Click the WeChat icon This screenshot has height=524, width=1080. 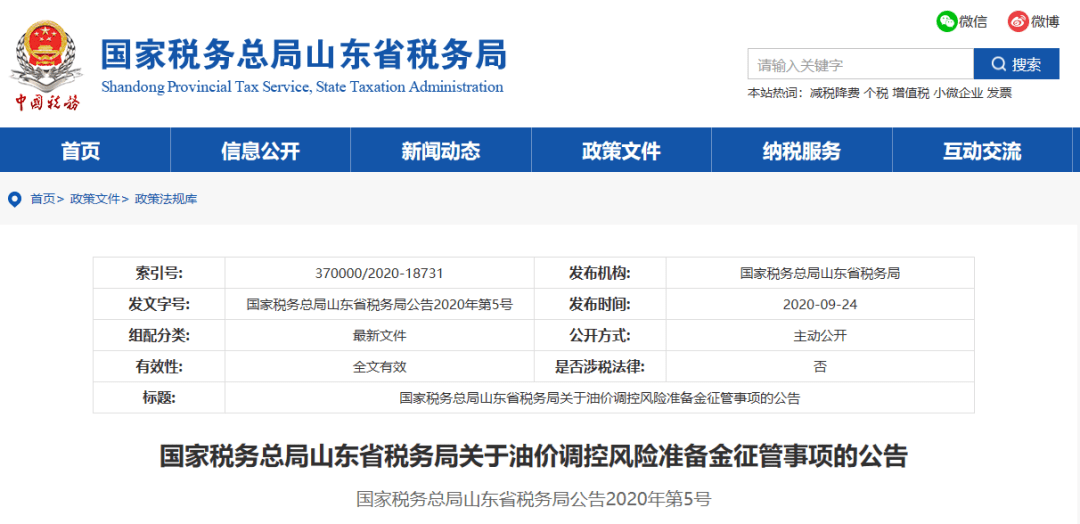click(x=946, y=21)
